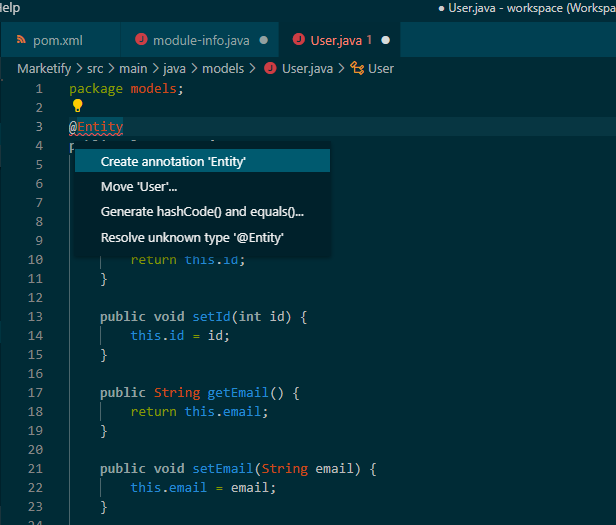This screenshot has height=525, width=616.
Task: Click setEmail method name on line 21
Action: (x=223, y=468)
